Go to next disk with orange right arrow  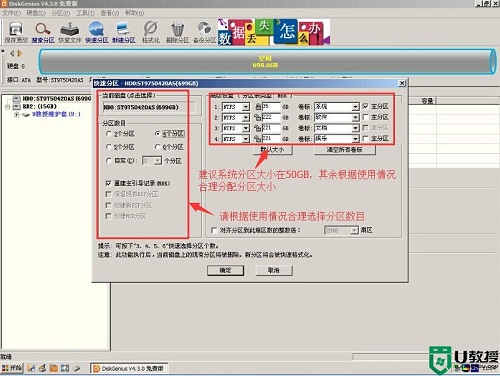tap(19, 53)
